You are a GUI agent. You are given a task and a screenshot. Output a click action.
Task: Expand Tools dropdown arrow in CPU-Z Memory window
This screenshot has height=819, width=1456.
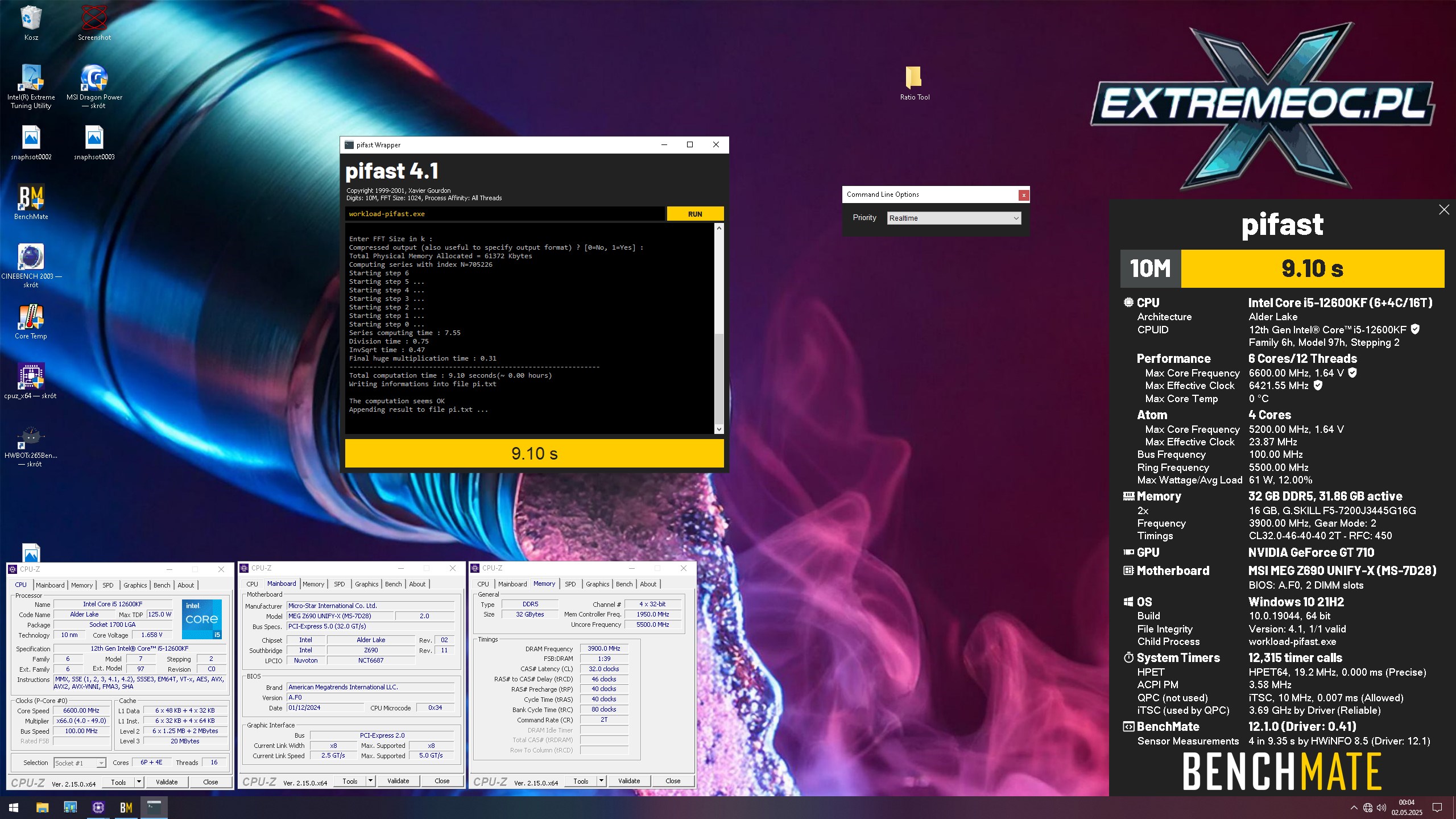pyautogui.click(x=601, y=781)
